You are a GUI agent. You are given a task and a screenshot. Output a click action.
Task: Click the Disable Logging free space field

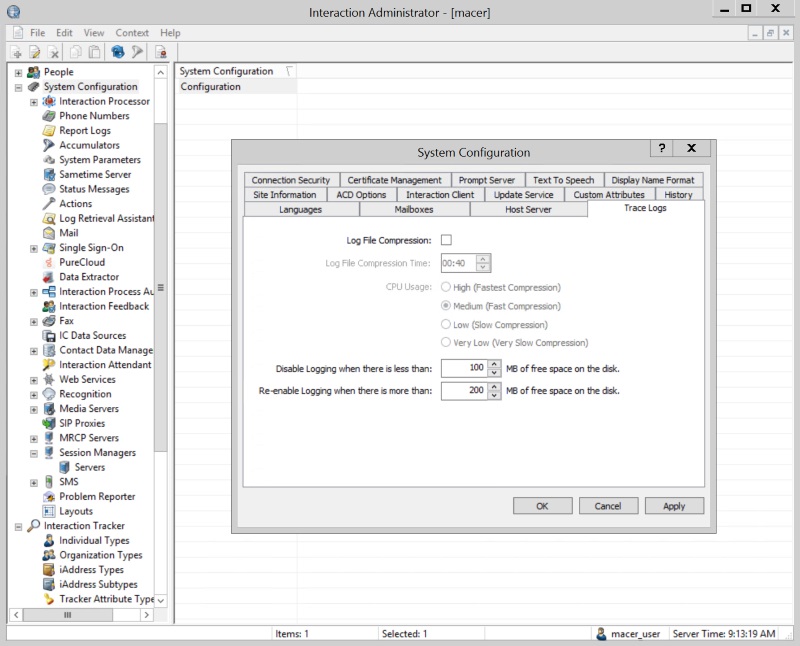pos(462,368)
